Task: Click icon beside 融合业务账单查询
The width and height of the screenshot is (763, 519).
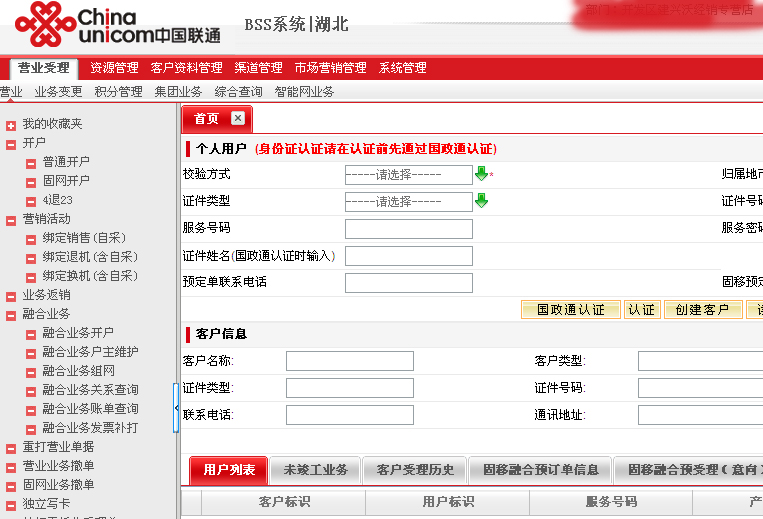Action: (31, 411)
